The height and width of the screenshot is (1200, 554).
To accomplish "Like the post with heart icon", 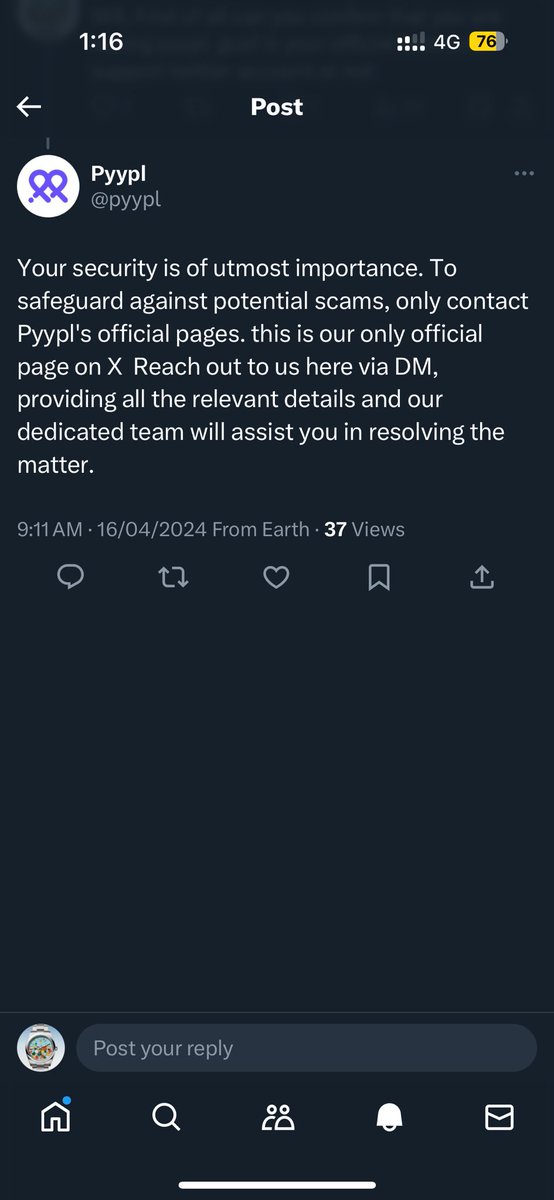I will (276, 577).
